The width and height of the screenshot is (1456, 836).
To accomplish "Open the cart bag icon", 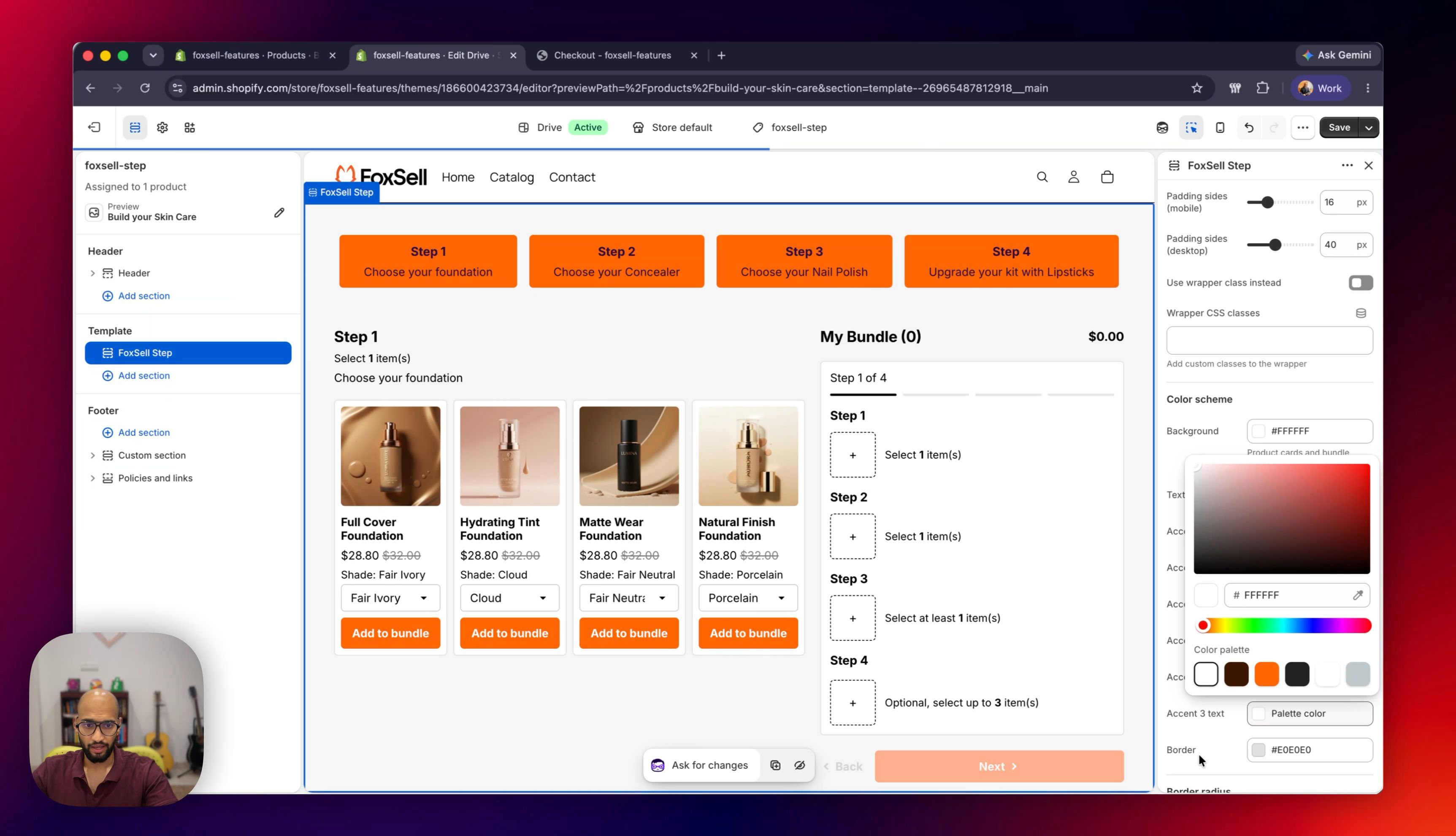I will [1107, 177].
